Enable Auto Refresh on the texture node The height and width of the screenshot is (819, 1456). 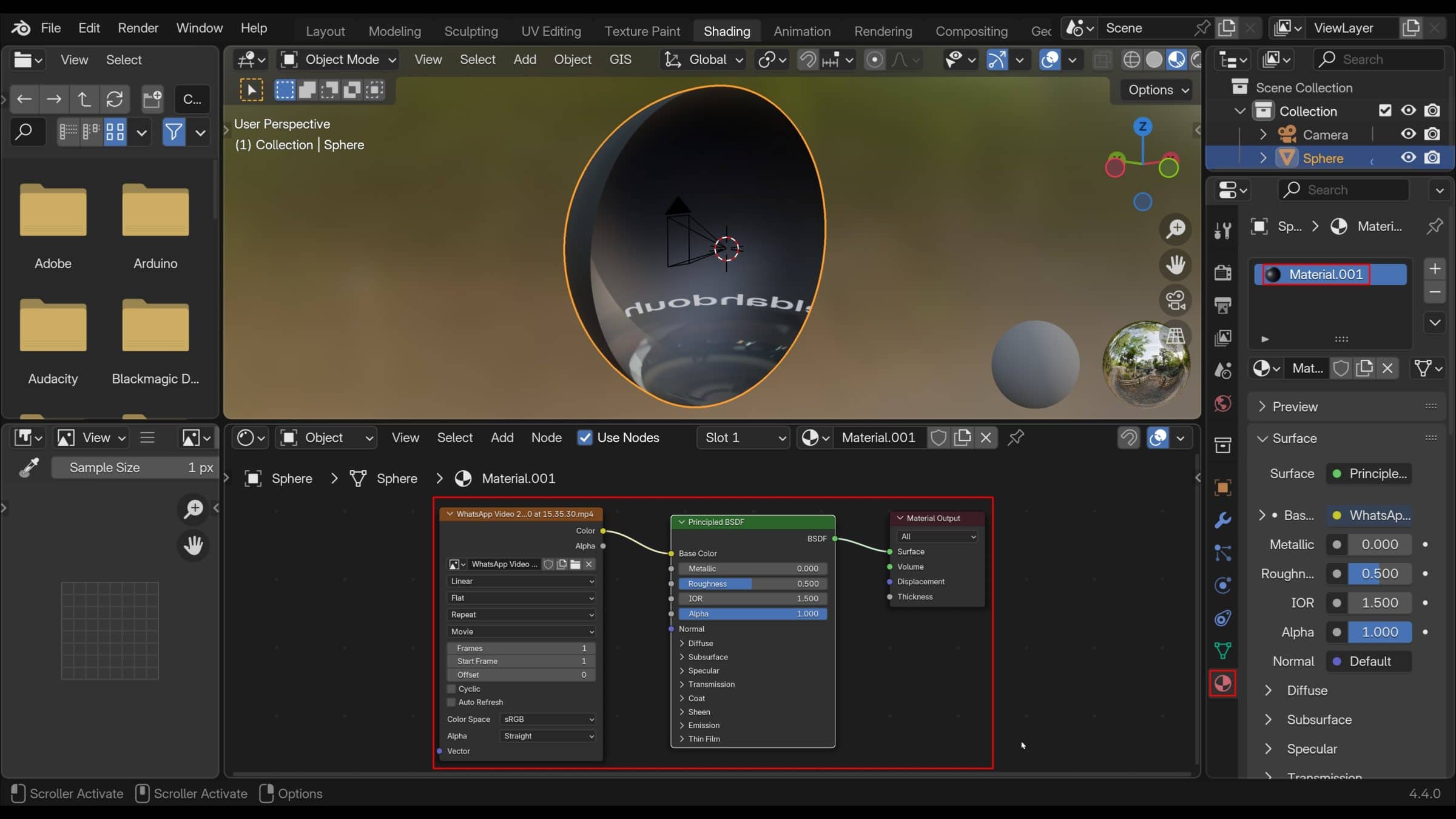pyautogui.click(x=451, y=703)
